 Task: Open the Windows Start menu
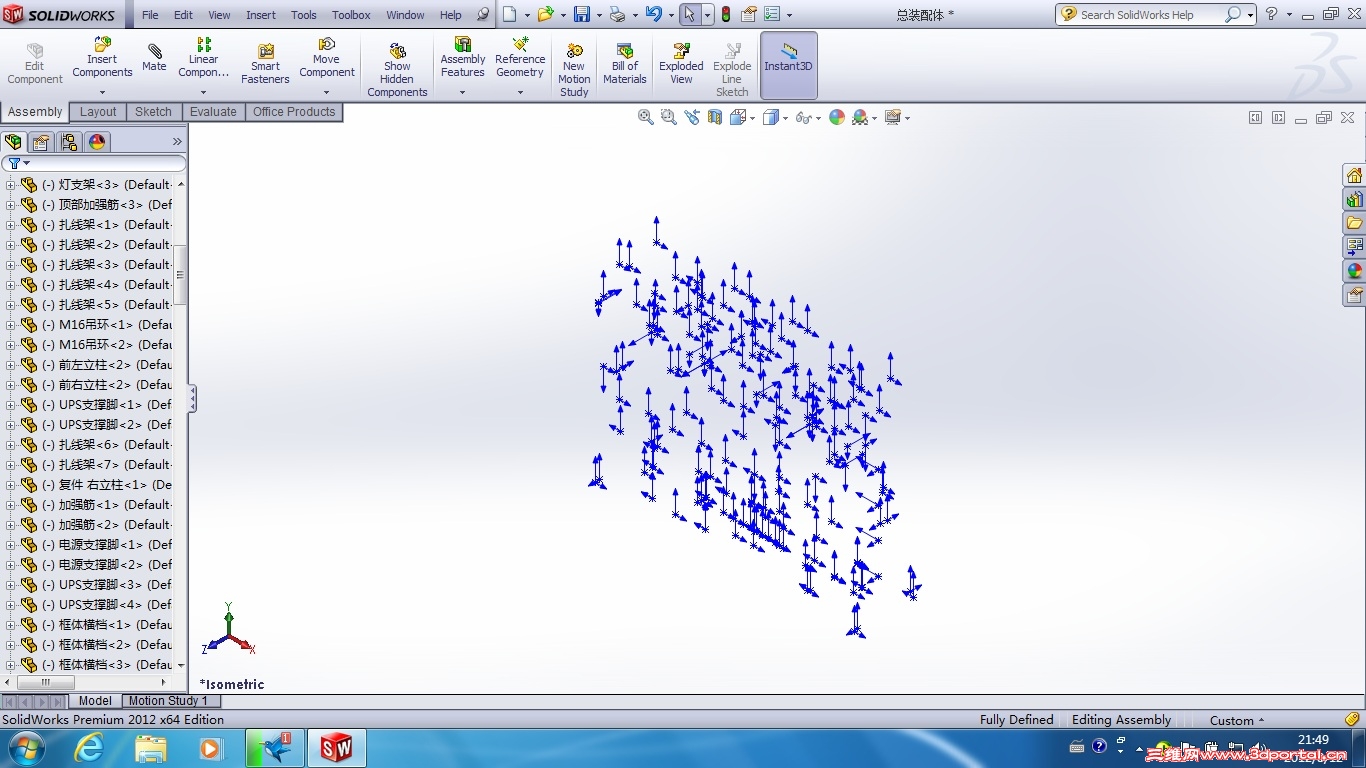tap(25, 748)
